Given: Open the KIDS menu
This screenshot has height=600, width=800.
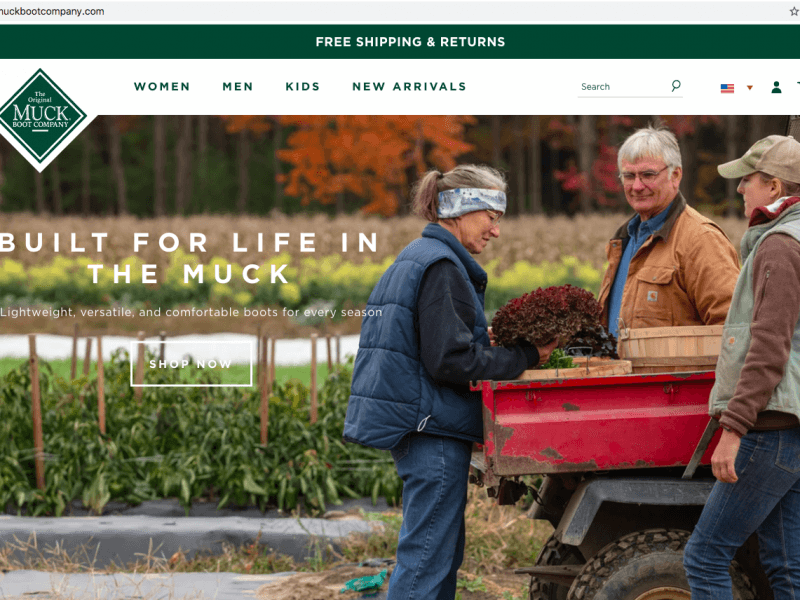Looking at the screenshot, I should (x=302, y=87).
